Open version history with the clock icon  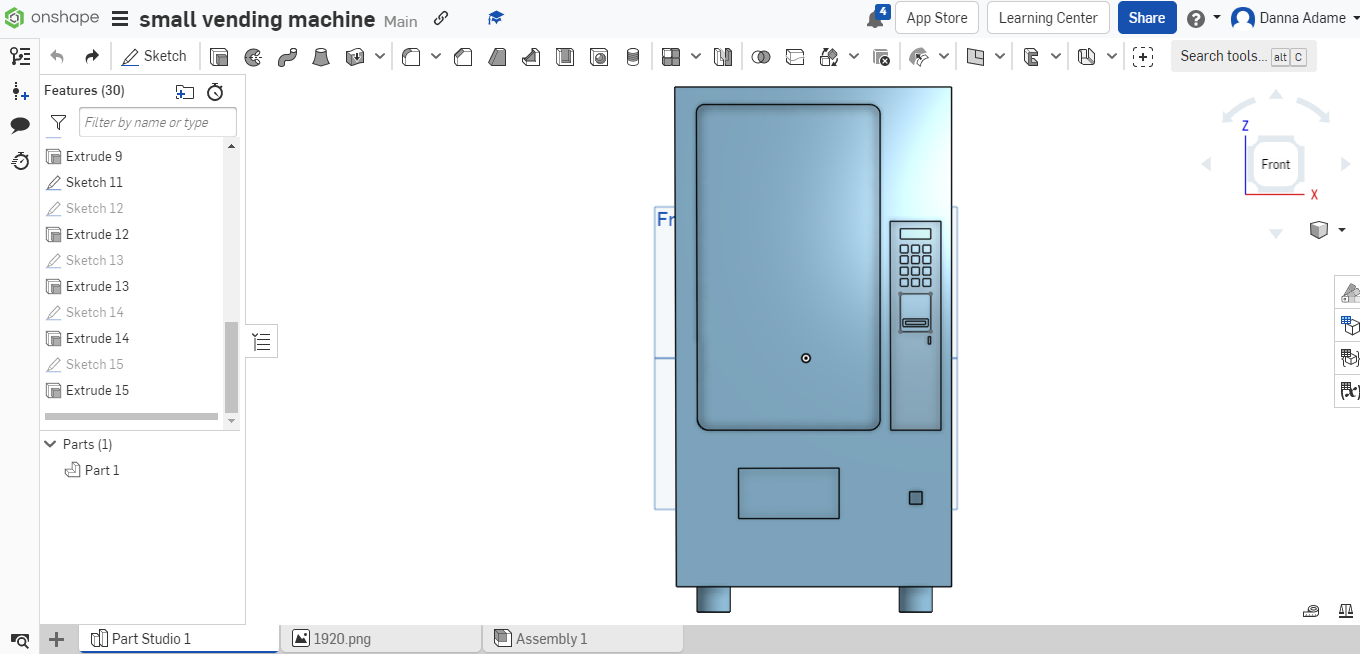(x=20, y=161)
